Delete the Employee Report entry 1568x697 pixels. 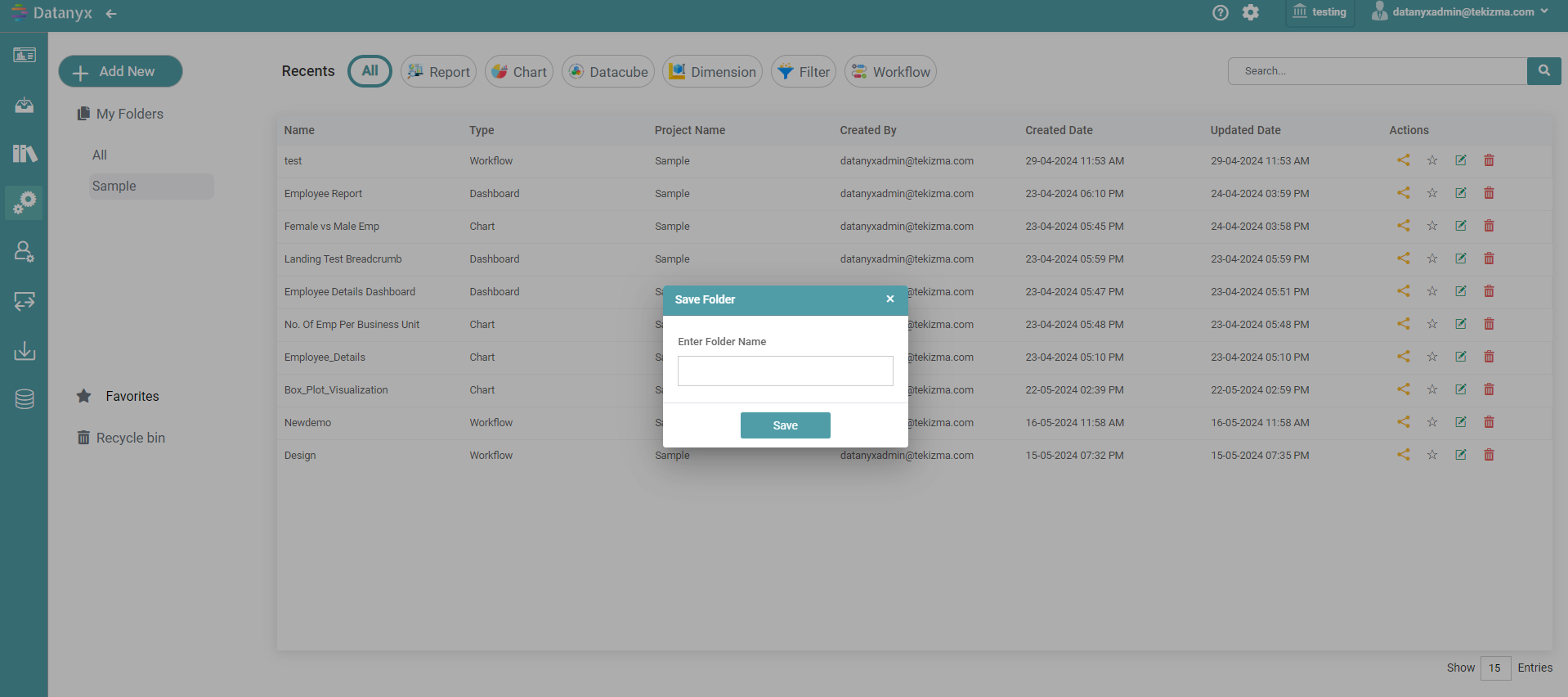(1489, 193)
